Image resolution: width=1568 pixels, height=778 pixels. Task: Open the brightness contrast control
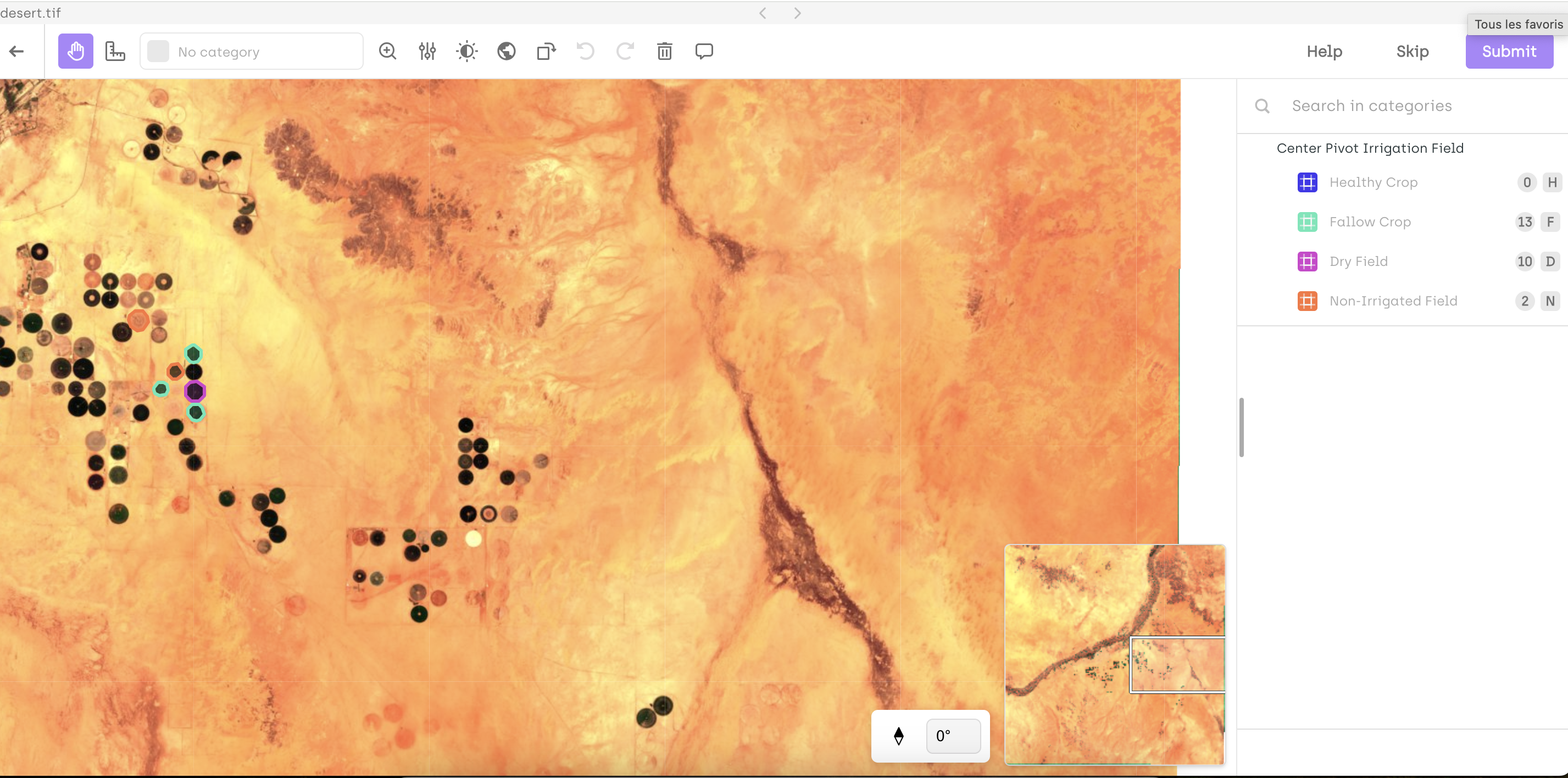[467, 51]
